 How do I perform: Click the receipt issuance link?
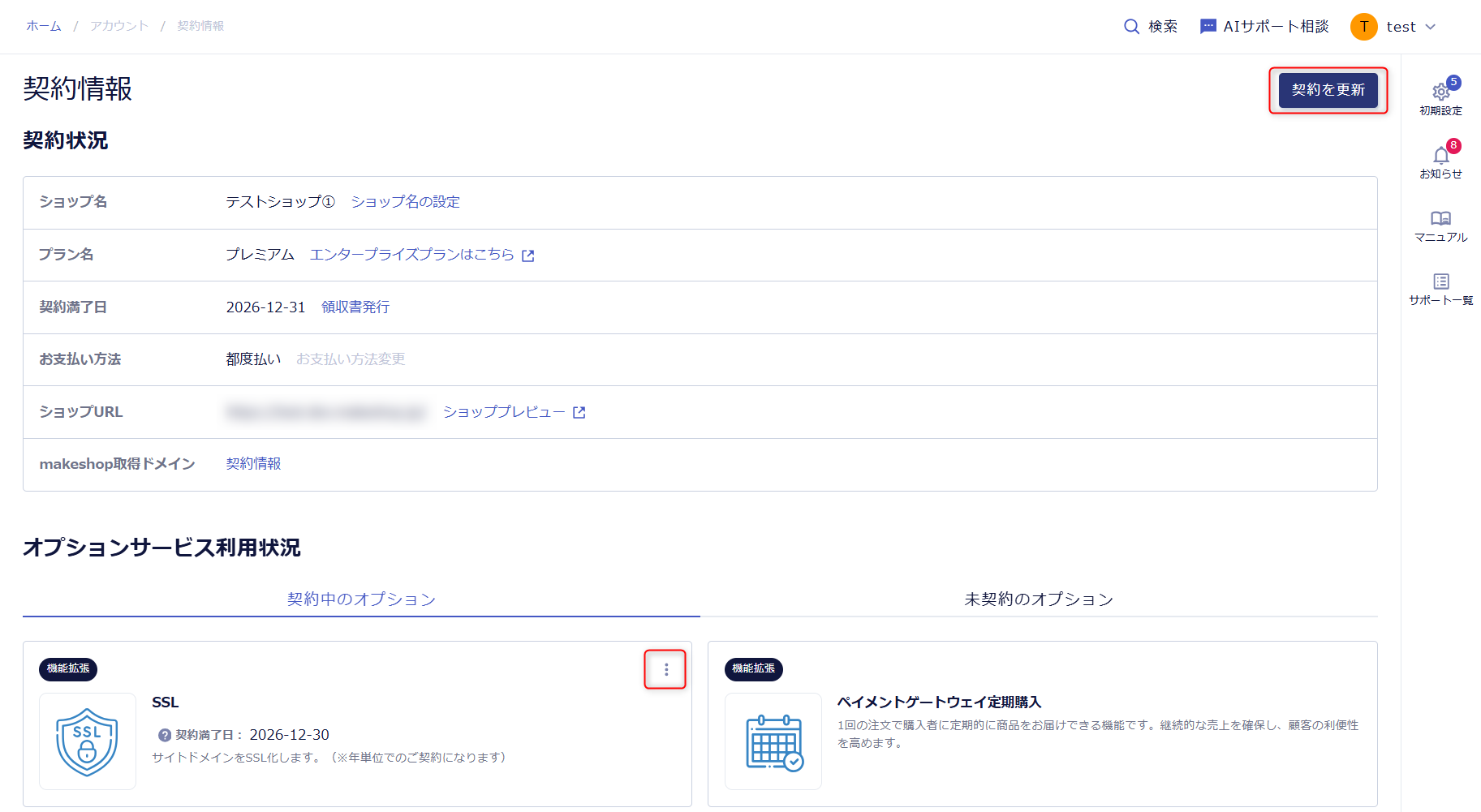point(355,307)
